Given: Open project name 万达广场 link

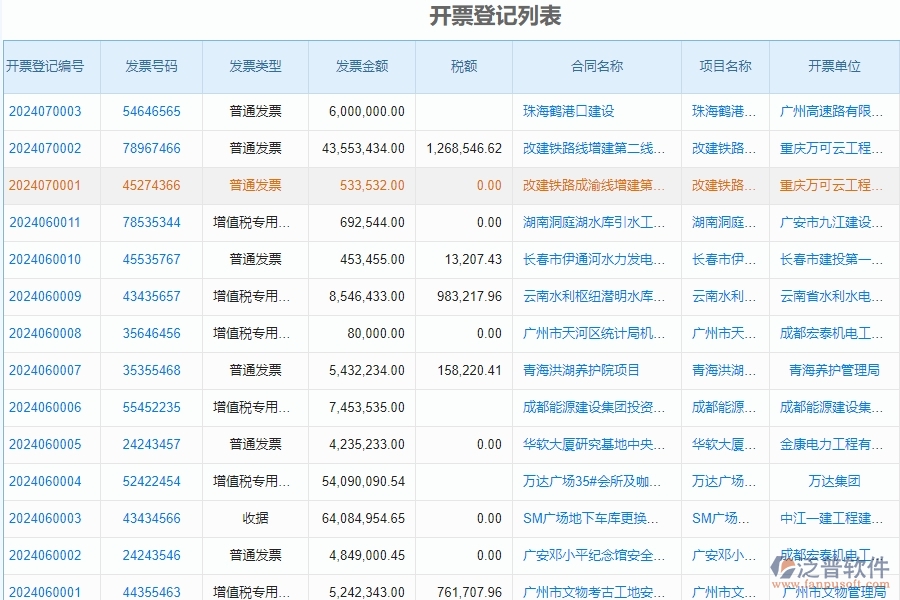Looking at the screenshot, I should click(x=722, y=481).
